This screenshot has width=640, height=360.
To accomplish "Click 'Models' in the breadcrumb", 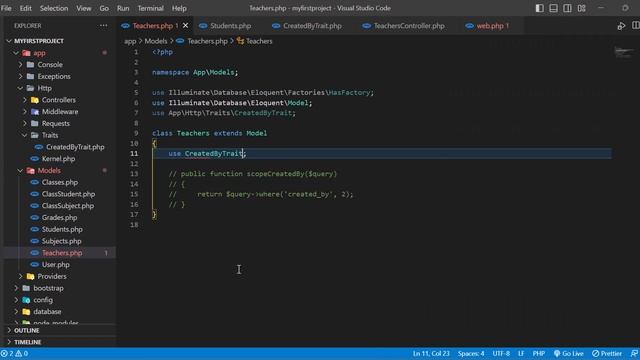I will point(156,41).
